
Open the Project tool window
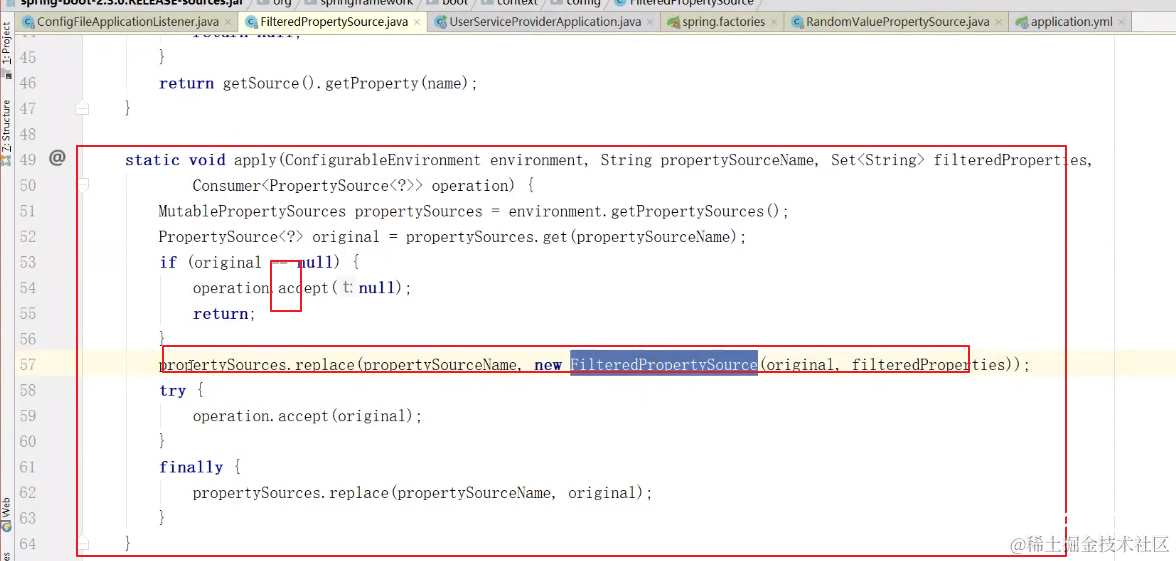7,49
